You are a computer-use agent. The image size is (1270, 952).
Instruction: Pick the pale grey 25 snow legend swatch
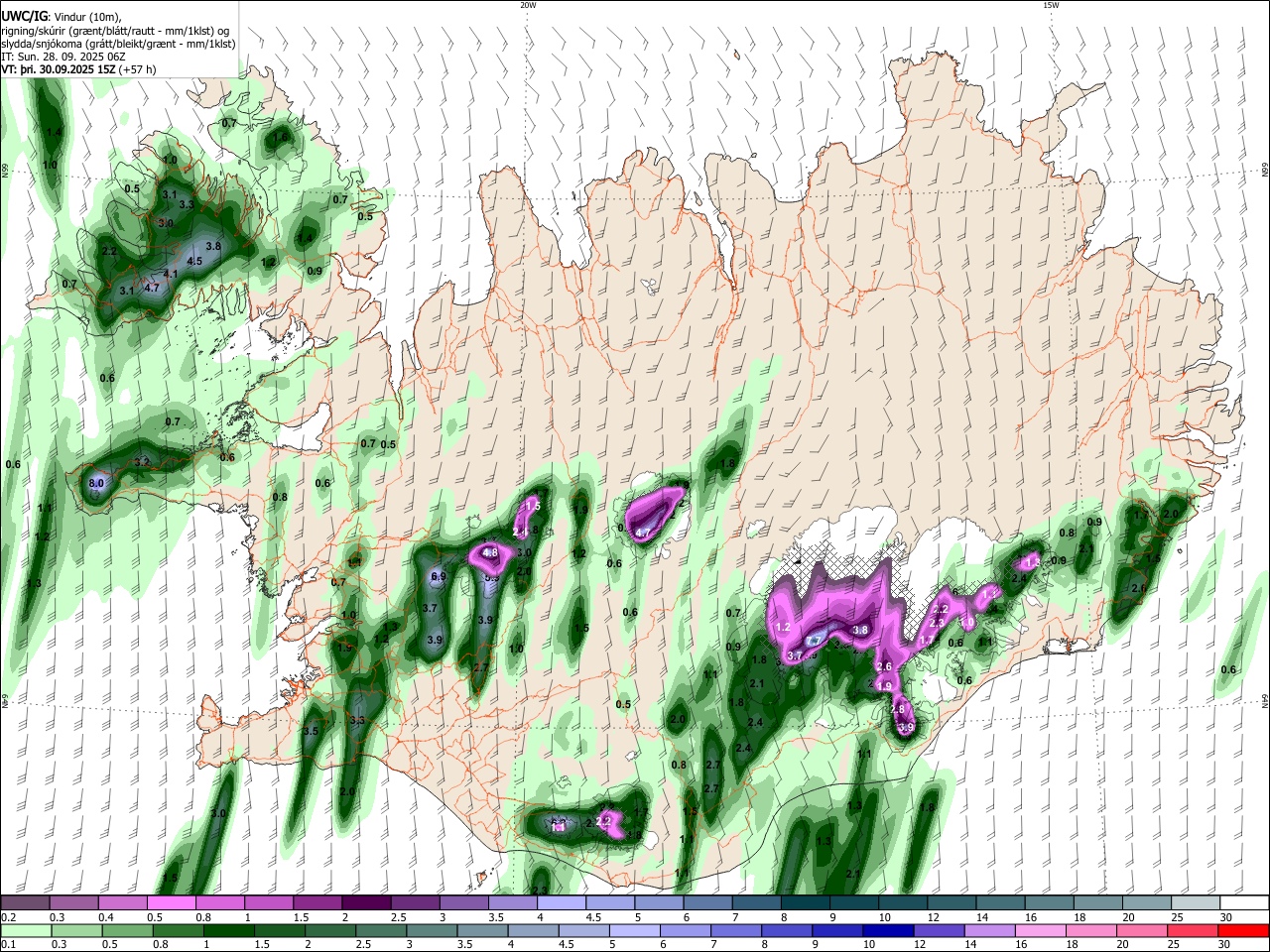click(1196, 902)
